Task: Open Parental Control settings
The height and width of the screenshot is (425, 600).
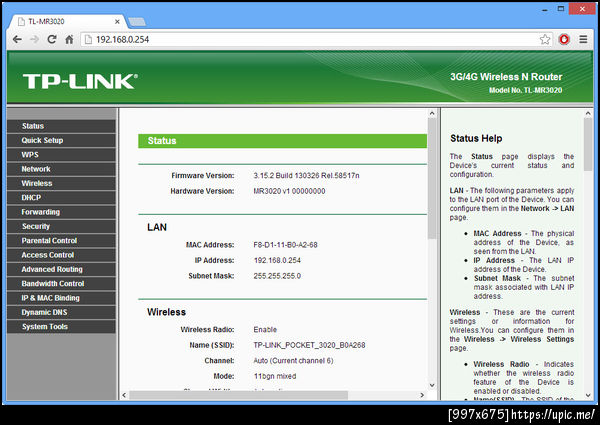Action: coord(61,241)
